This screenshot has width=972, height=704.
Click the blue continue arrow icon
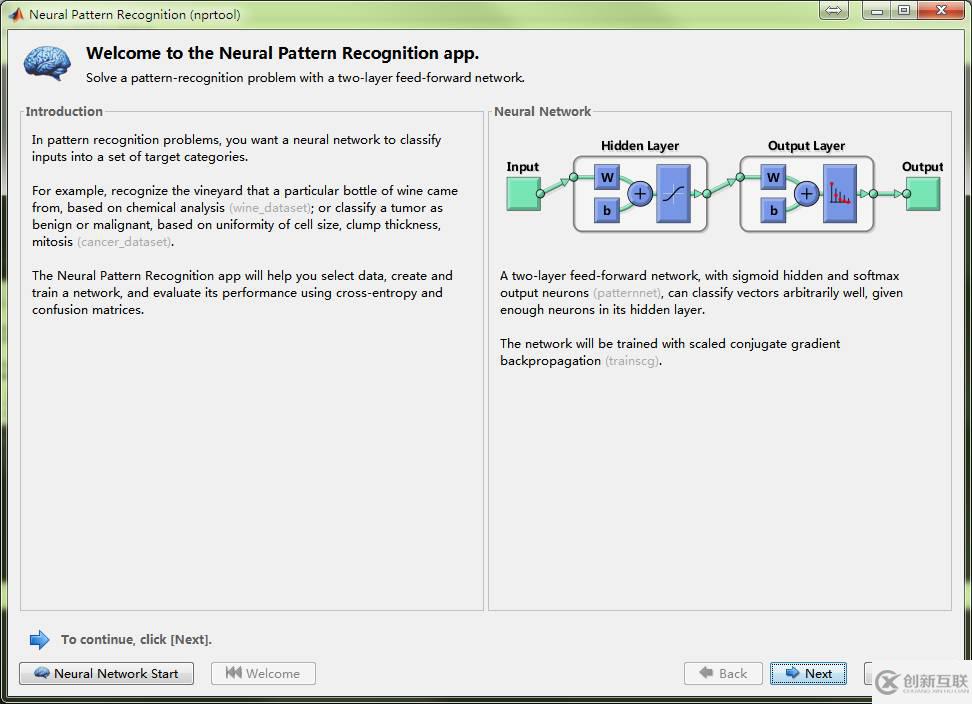pyautogui.click(x=40, y=639)
